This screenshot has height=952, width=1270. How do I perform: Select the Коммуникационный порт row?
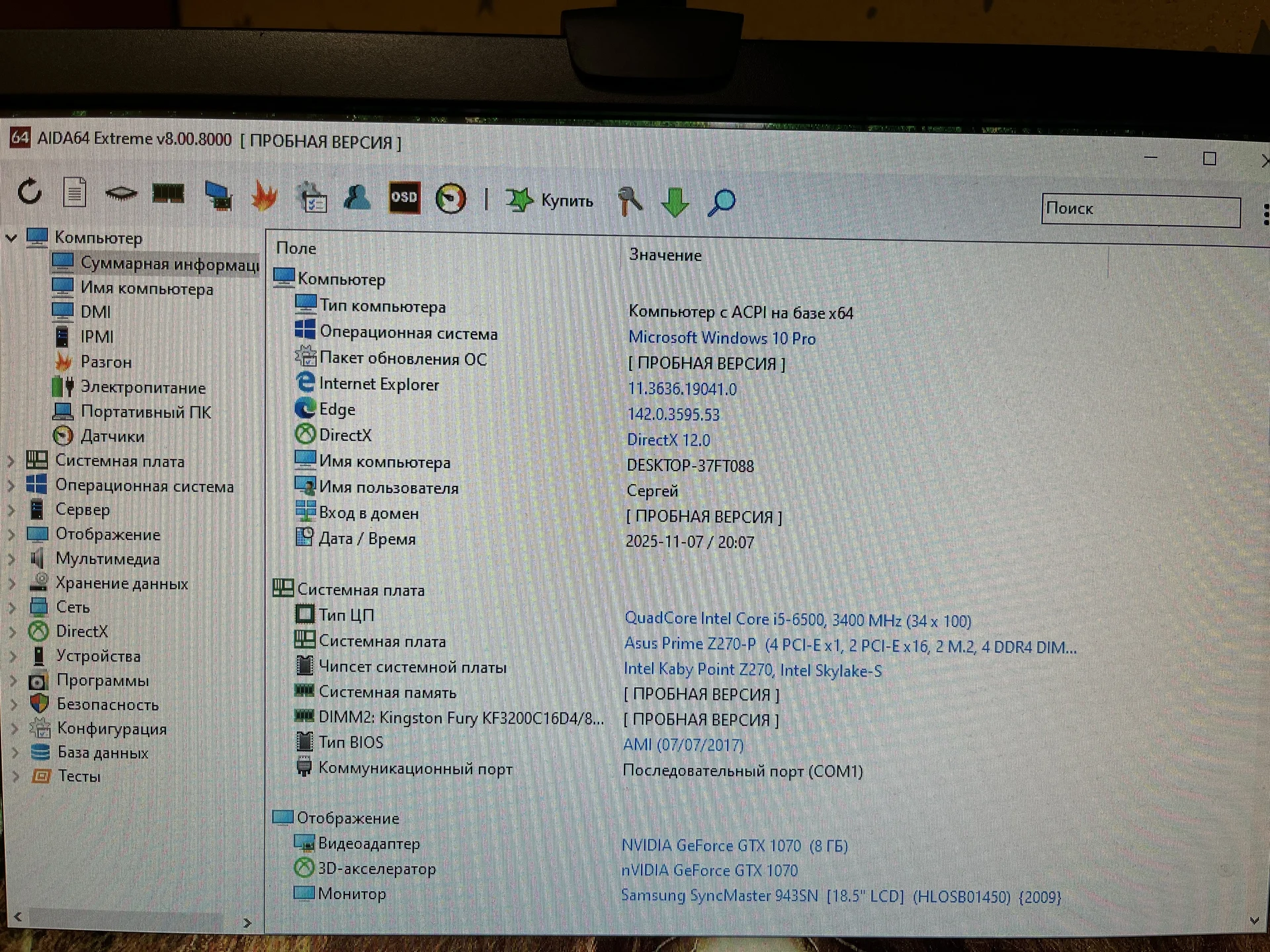(578, 770)
